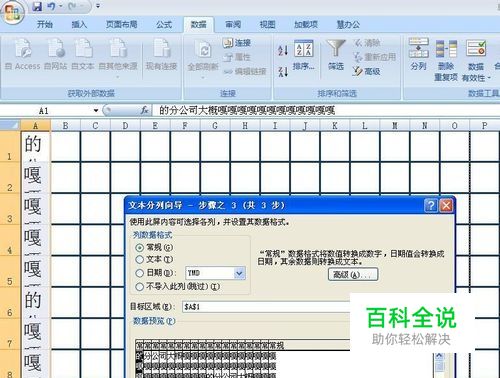Open the 页面布局 tab
500x378 pixels.
(x=122, y=24)
